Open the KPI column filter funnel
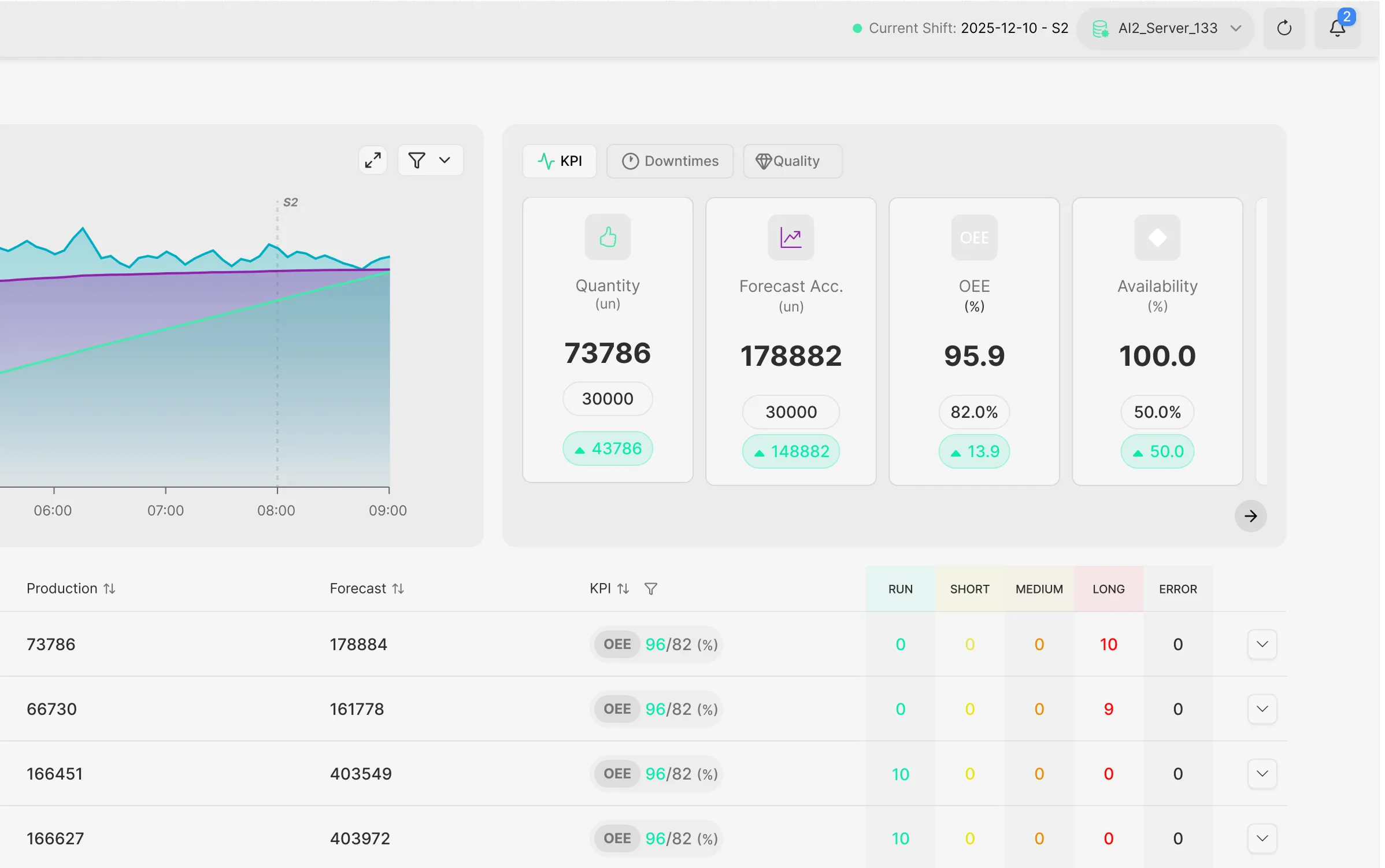Viewport: 1385px width, 868px height. pyautogui.click(x=651, y=588)
